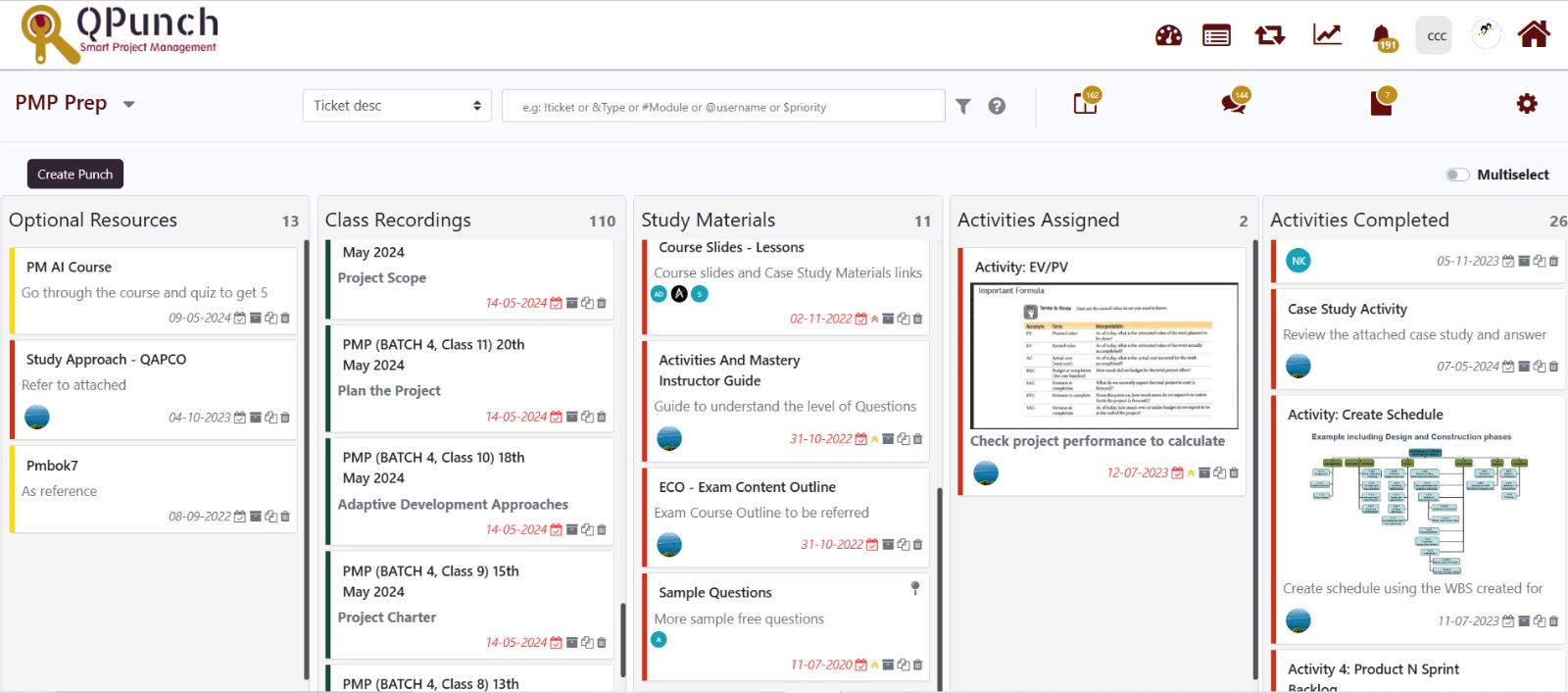Viewport: 1568px width, 693px height.
Task: Open the line chart reports icon
Action: [1327, 35]
